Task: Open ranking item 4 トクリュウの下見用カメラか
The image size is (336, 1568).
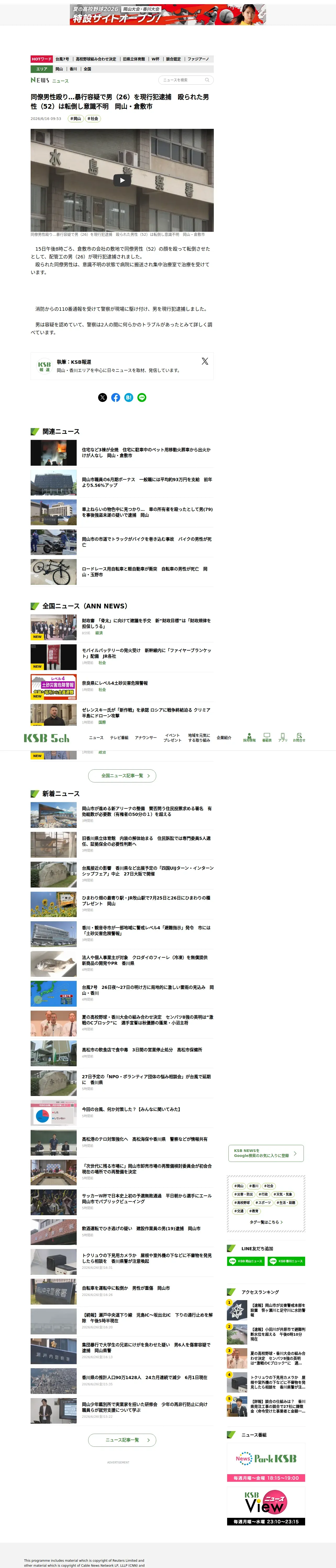Action: [x=266, y=1382]
